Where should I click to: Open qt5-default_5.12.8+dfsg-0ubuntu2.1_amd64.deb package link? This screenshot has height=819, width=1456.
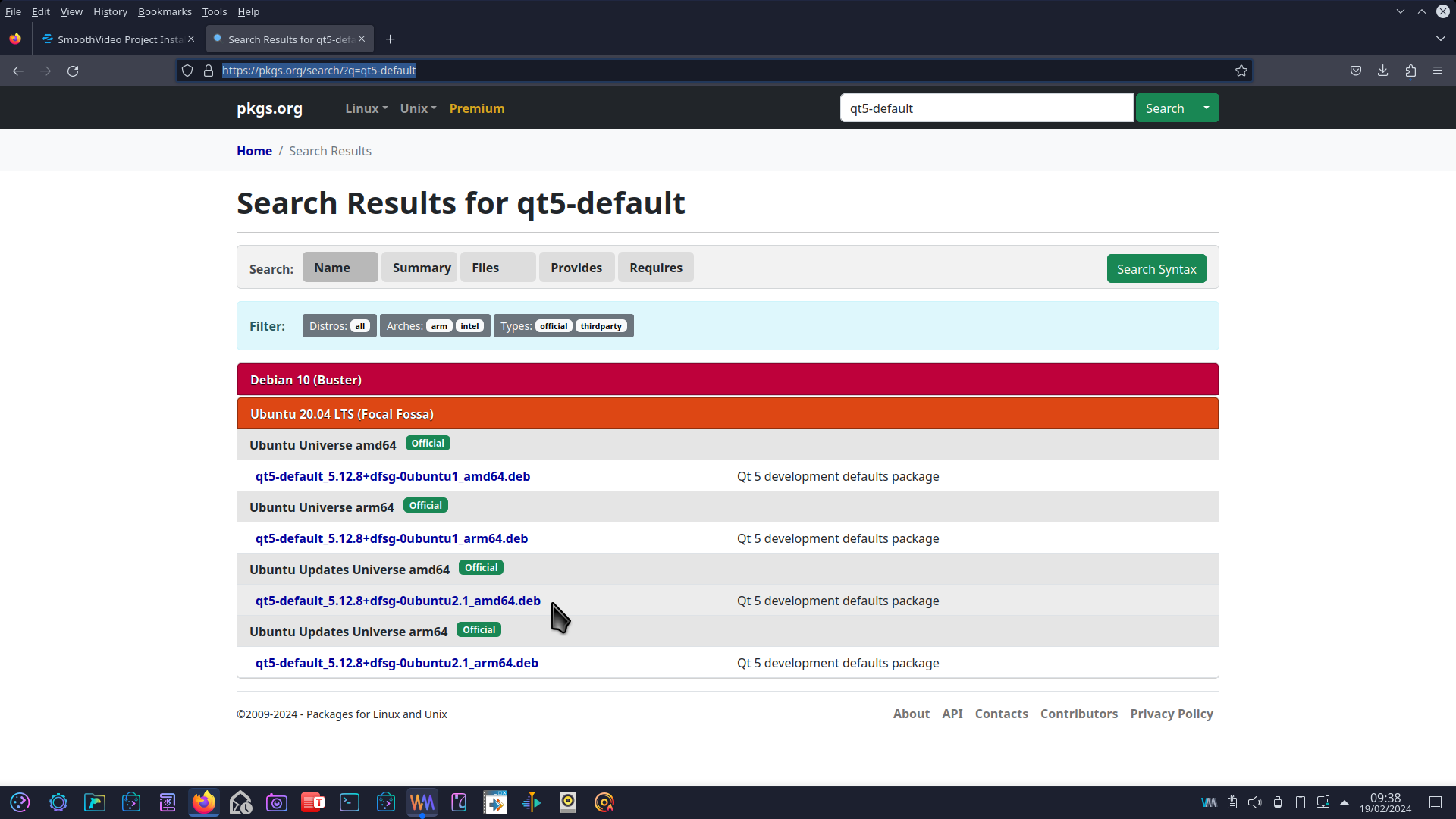[398, 601]
